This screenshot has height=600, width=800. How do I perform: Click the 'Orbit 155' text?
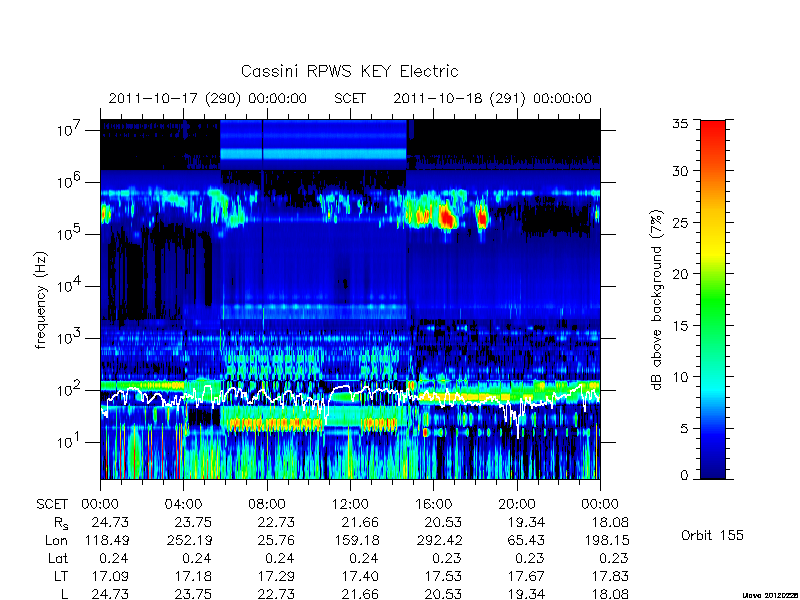pyautogui.click(x=712, y=535)
